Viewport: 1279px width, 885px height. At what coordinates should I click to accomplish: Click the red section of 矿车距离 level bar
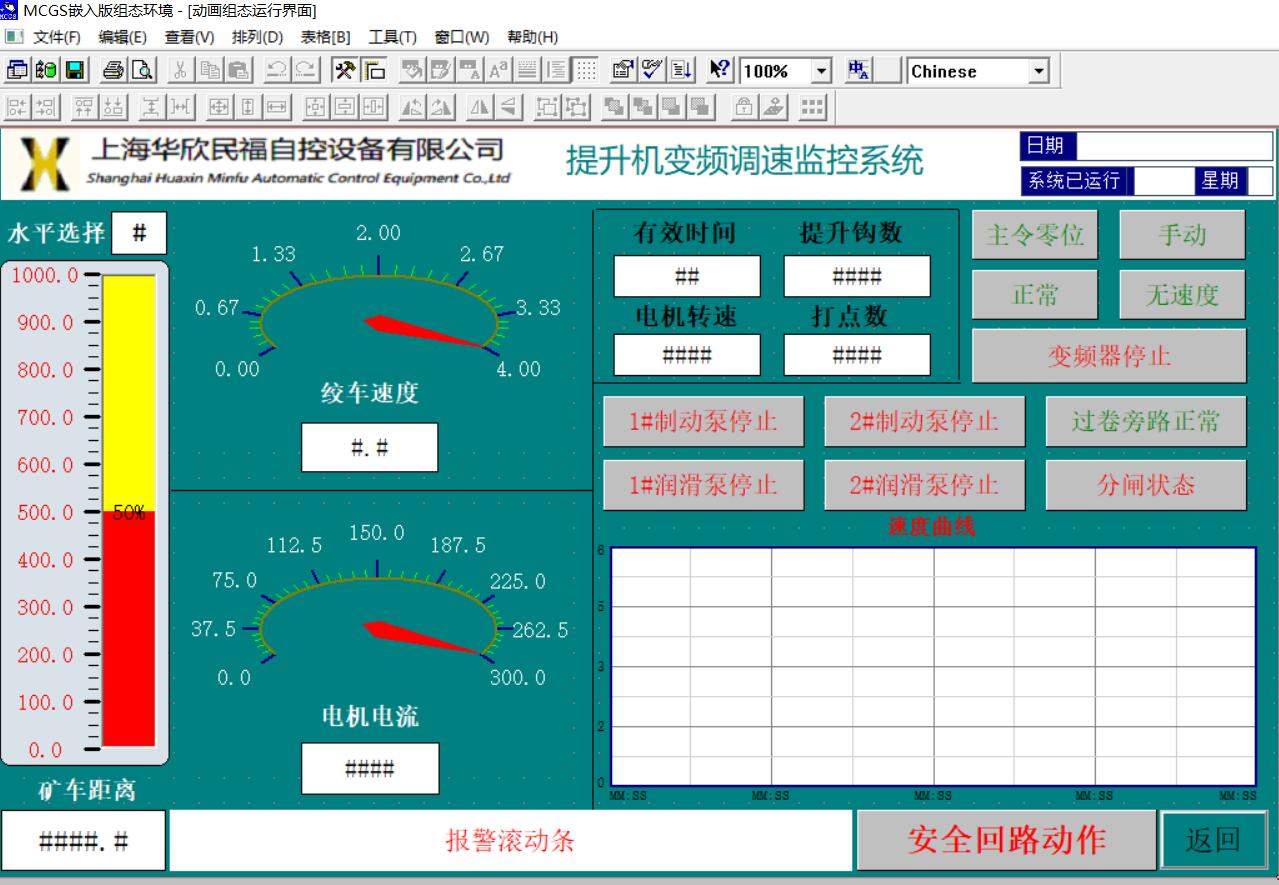(129, 630)
